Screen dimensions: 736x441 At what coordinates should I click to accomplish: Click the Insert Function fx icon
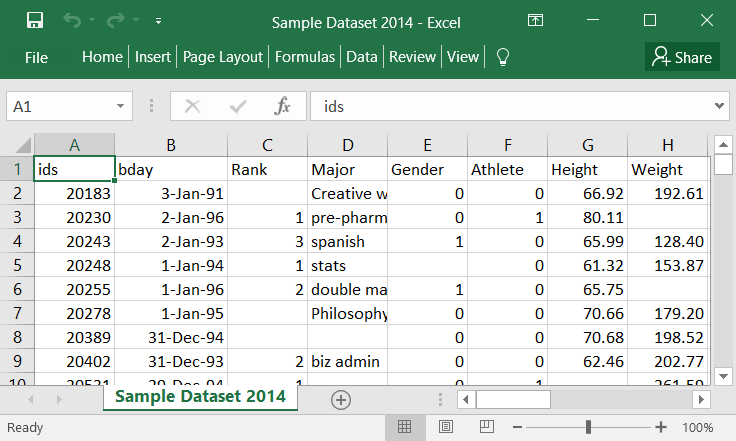(283, 106)
